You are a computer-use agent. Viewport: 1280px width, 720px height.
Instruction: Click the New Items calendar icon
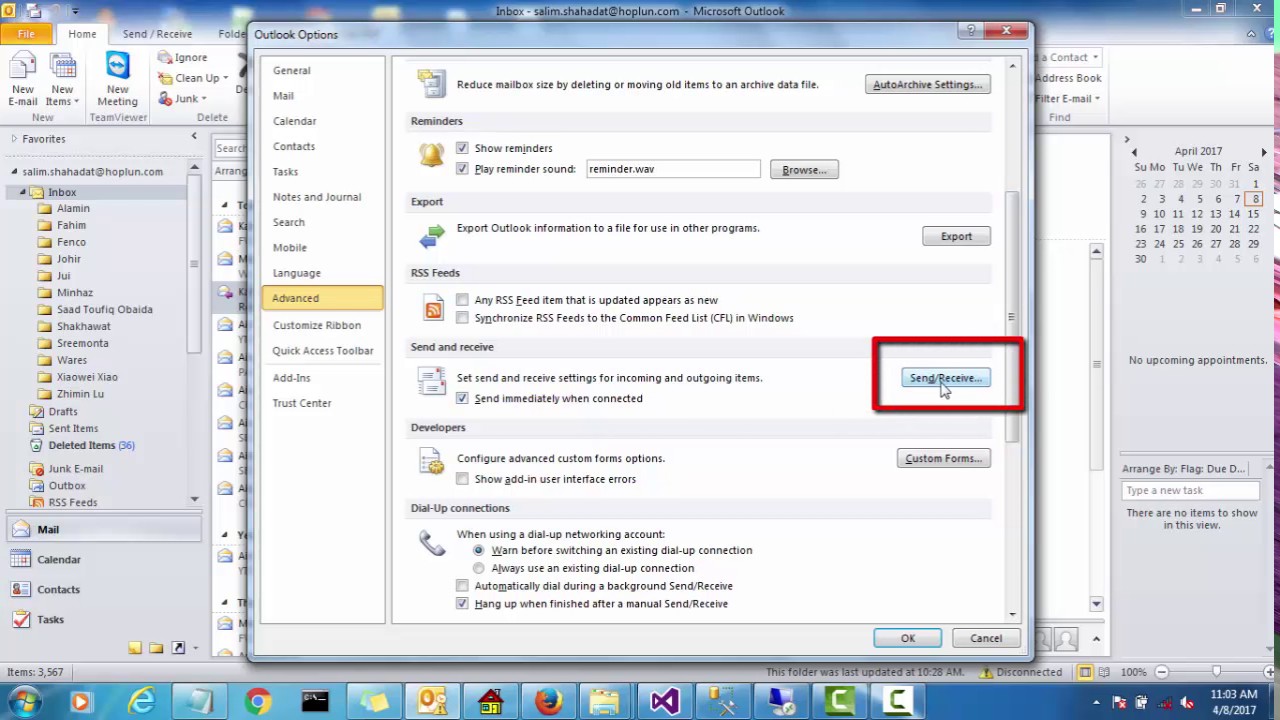point(63,67)
